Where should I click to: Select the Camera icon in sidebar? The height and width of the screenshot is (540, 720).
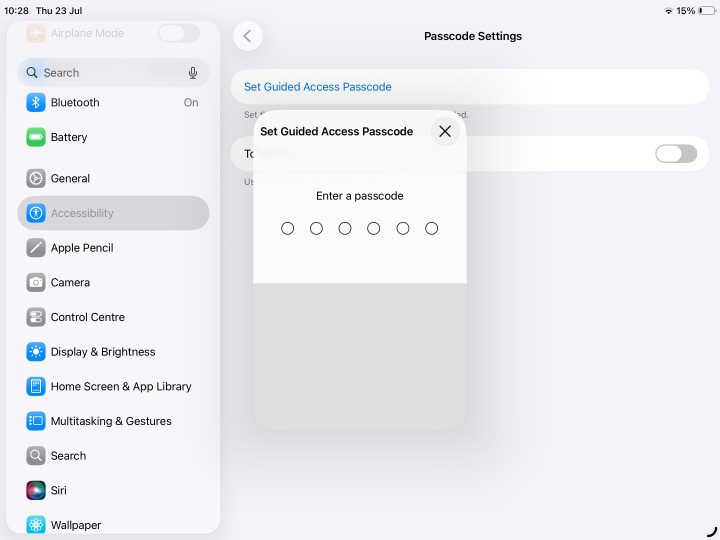pyautogui.click(x=36, y=282)
